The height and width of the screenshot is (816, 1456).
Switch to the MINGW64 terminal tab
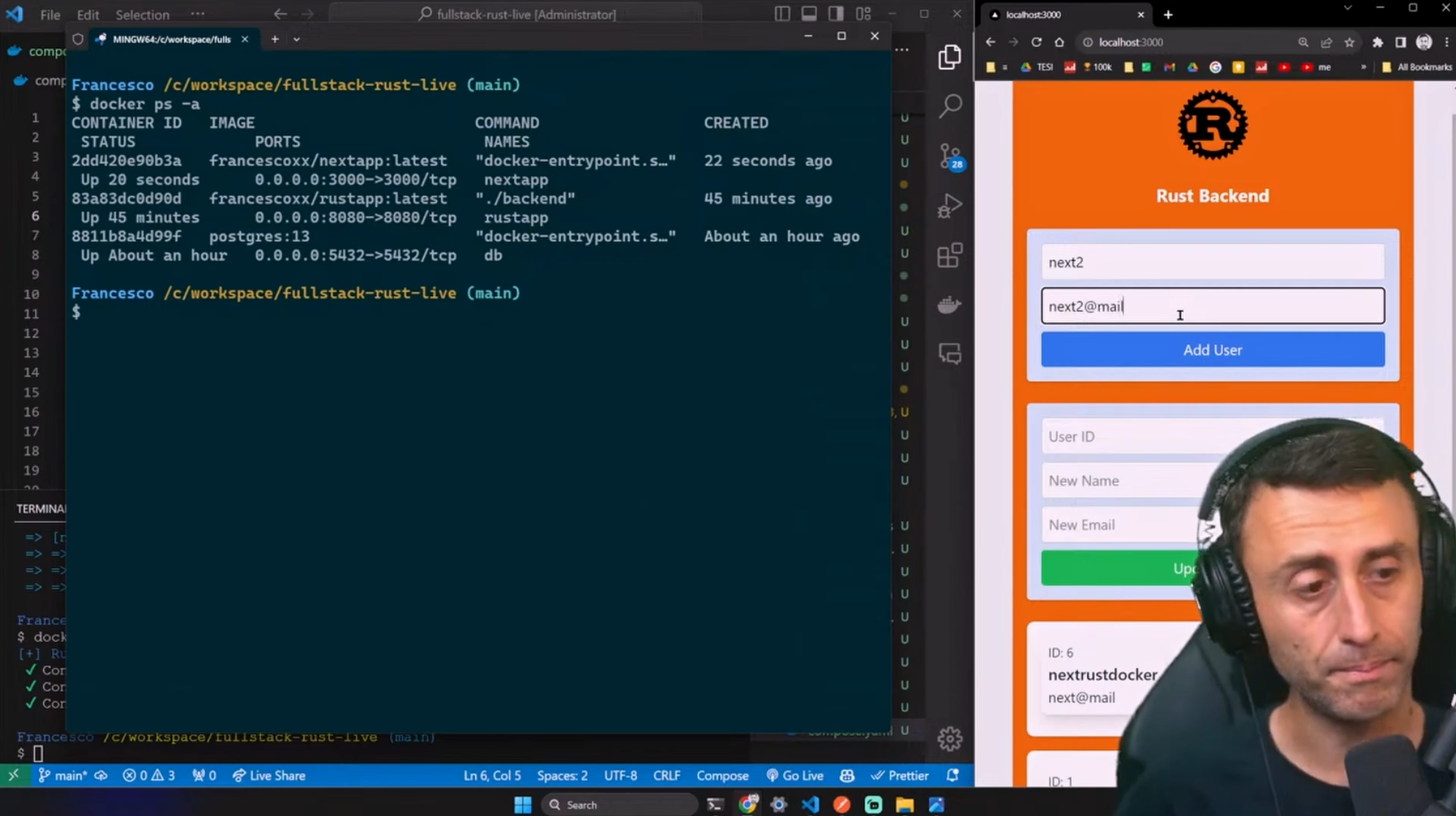pos(172,39)
